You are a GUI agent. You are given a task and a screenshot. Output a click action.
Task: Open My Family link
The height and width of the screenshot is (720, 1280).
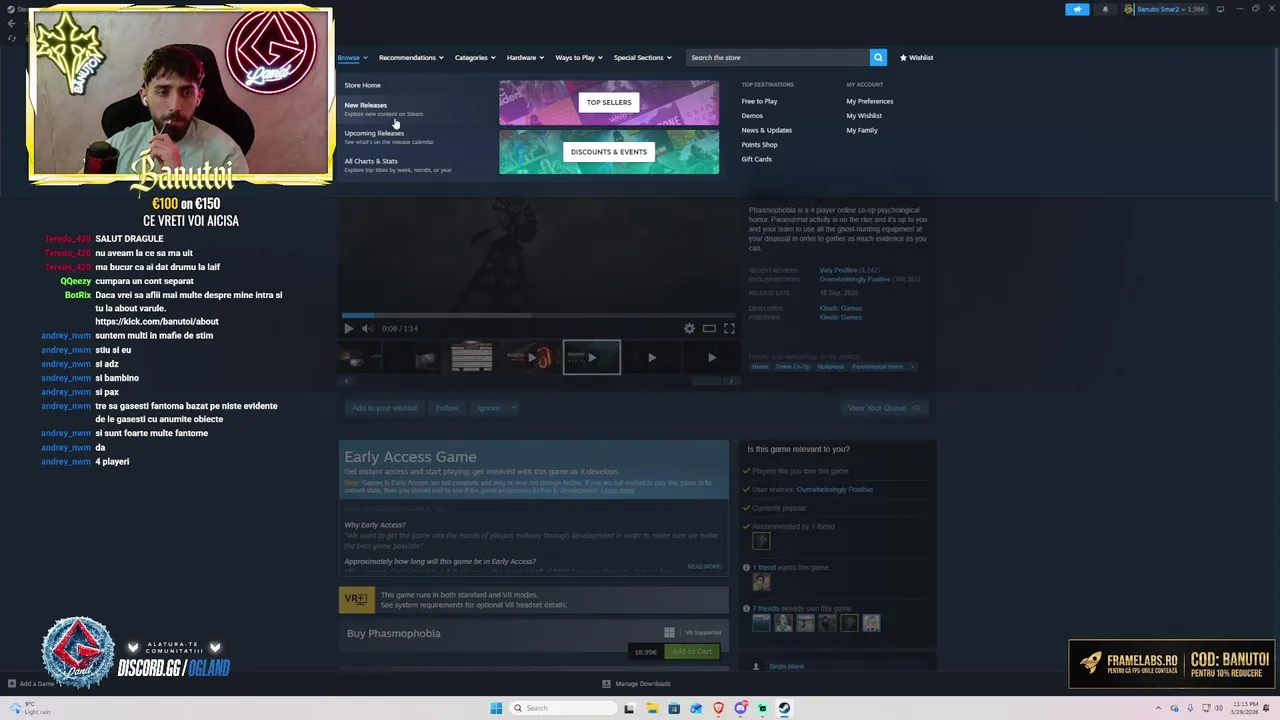(x=861, y=130)
